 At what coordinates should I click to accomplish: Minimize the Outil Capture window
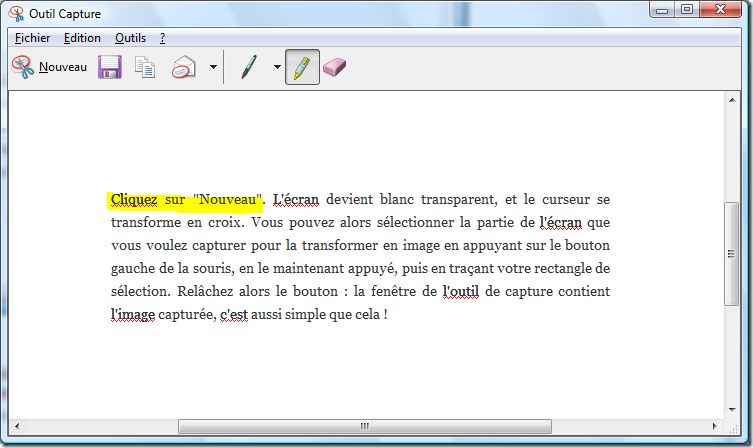tap(662, 10)
